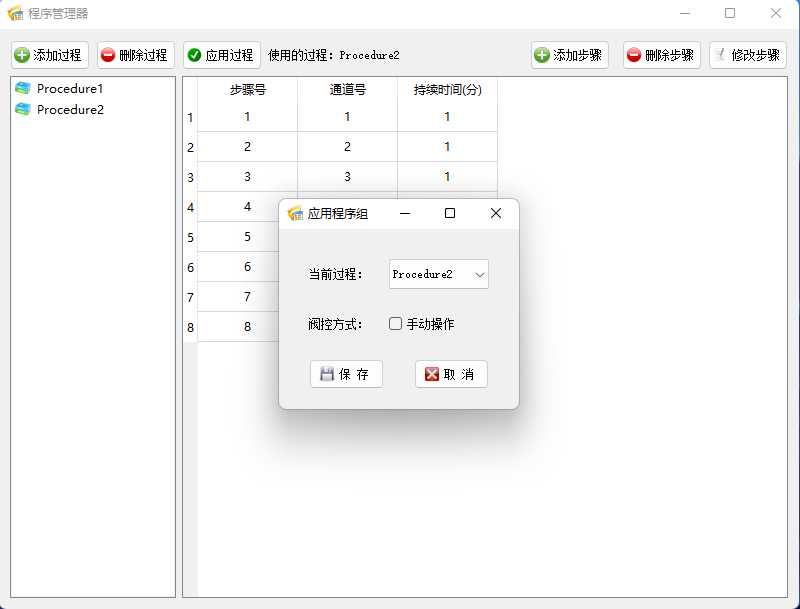The width and height of the screenshot is (800, 609).
Task: Select Procedure2 in the process list
Action: 70,110
